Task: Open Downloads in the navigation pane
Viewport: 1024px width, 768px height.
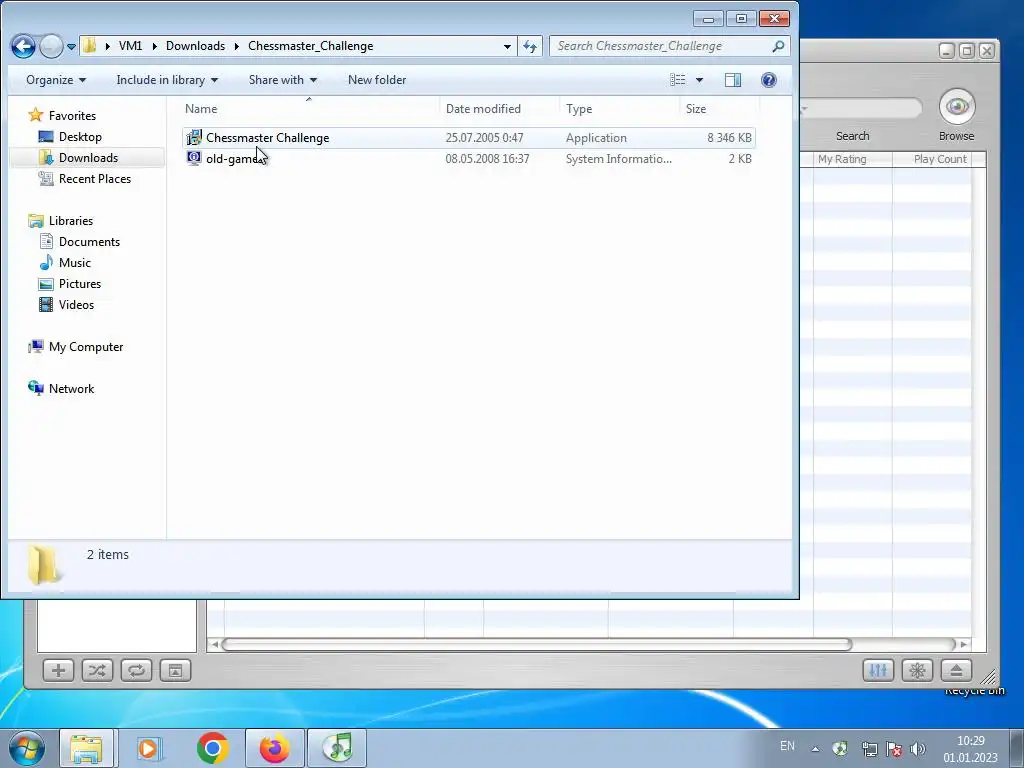Action: pos(88,157)
